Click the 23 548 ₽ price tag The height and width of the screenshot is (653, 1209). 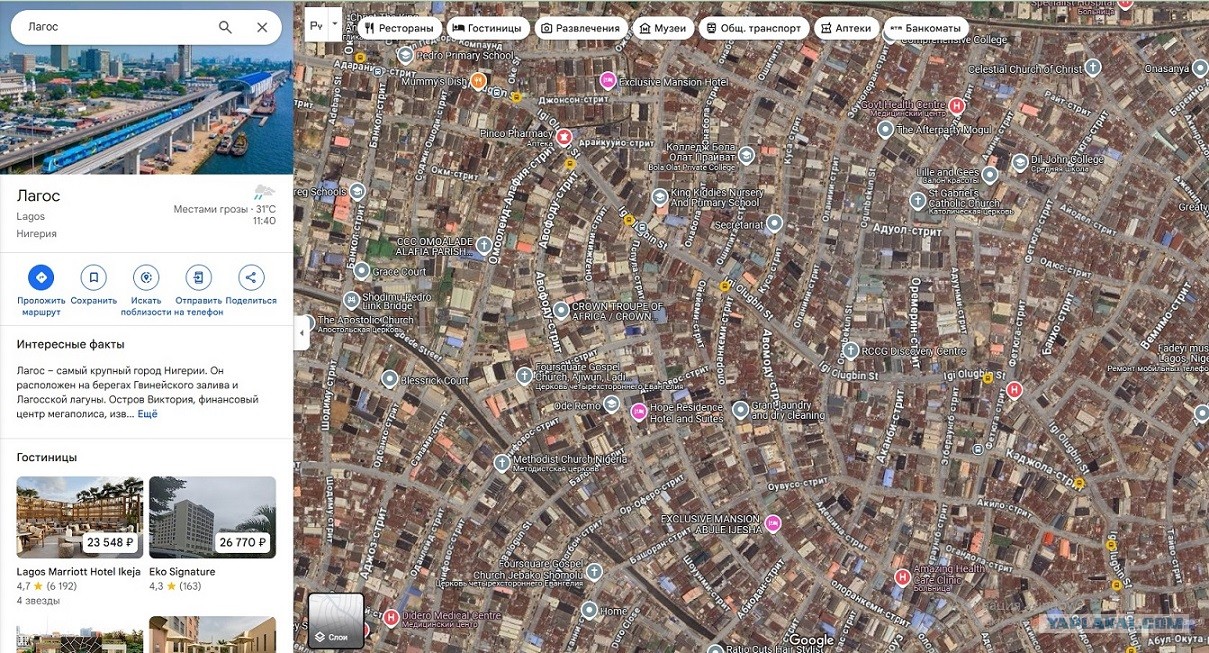(110, 543)
